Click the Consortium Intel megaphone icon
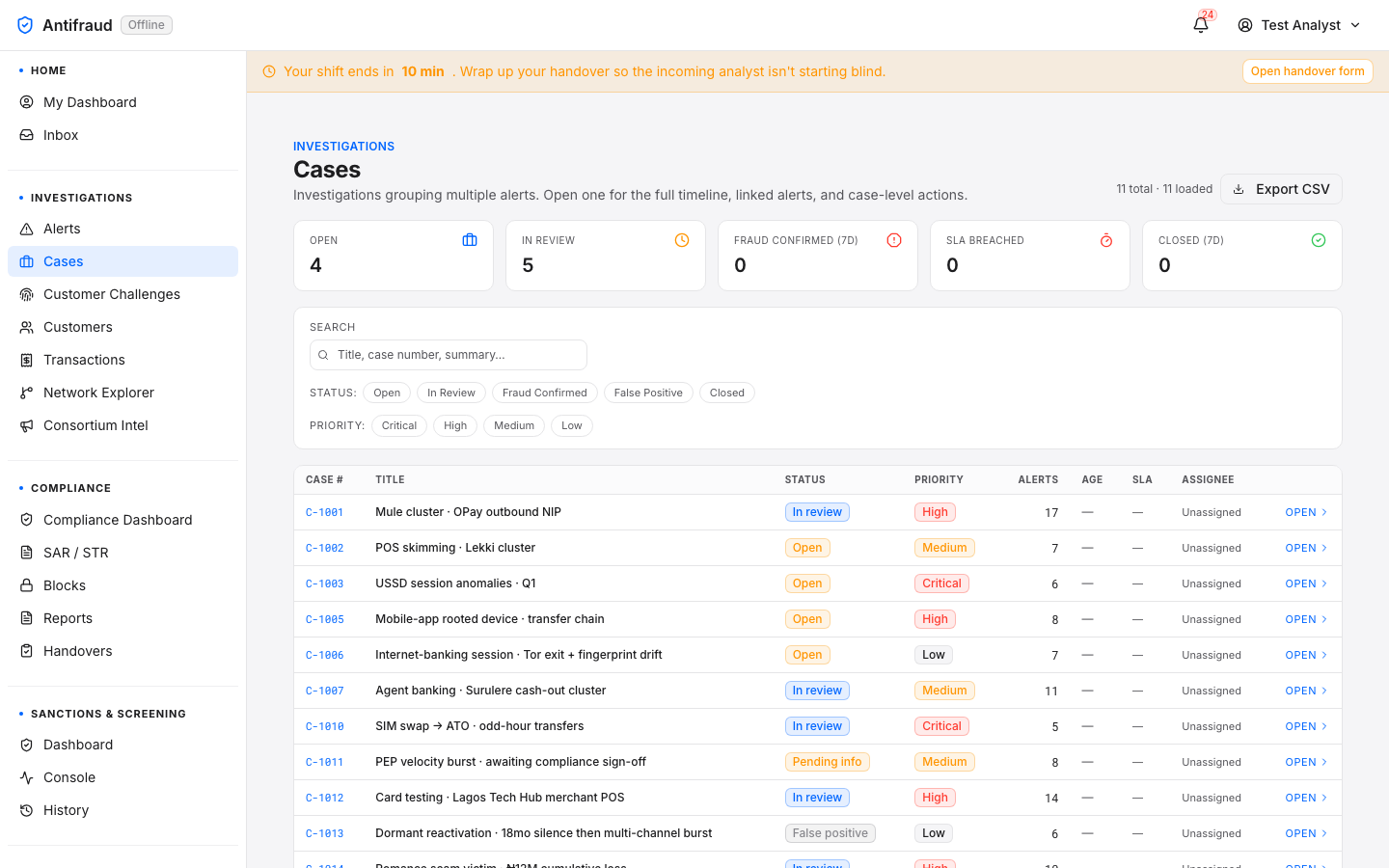This screenshot has width=1389, height=868. (x=27, y=425)
